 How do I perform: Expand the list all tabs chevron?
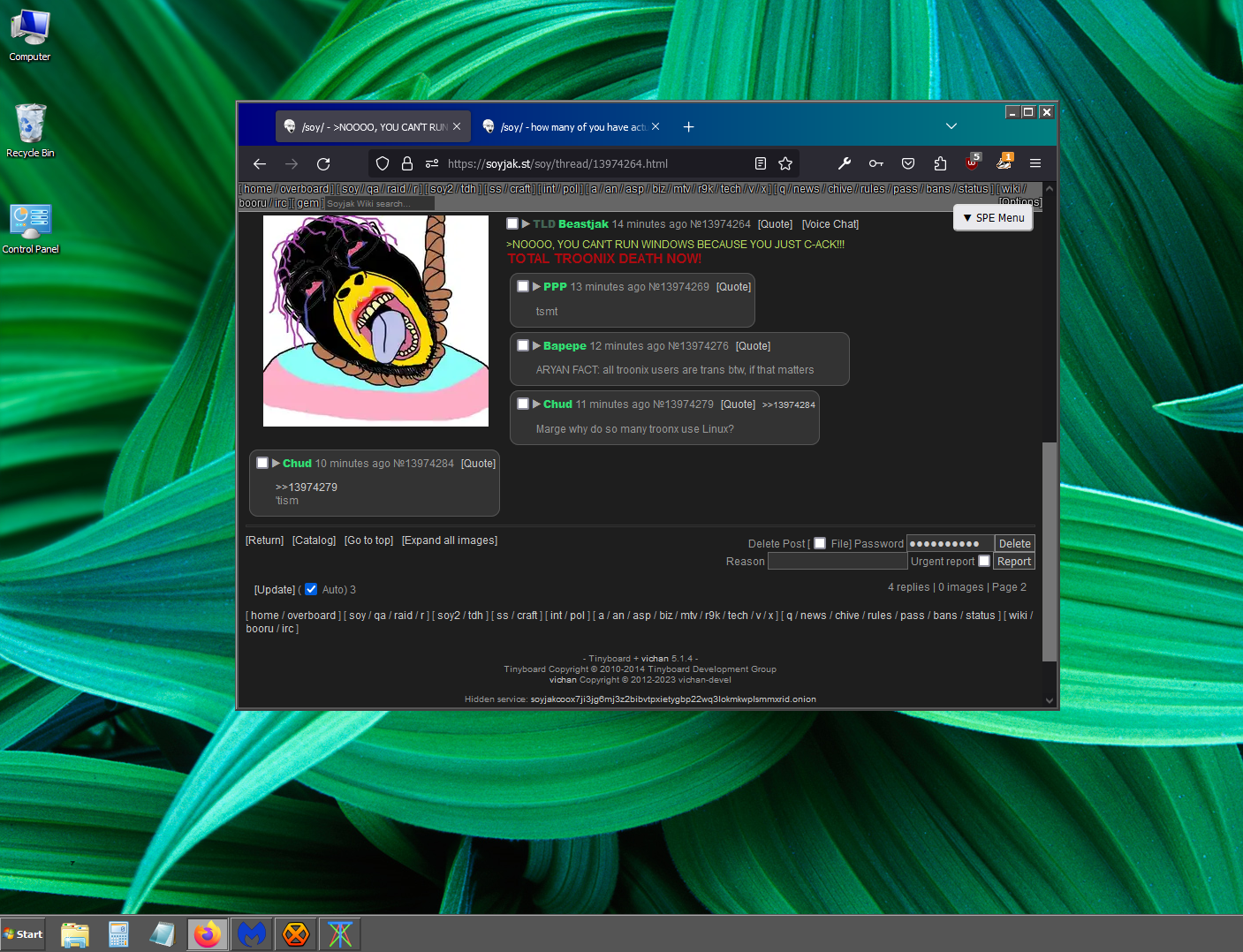(x=951, y=126)
